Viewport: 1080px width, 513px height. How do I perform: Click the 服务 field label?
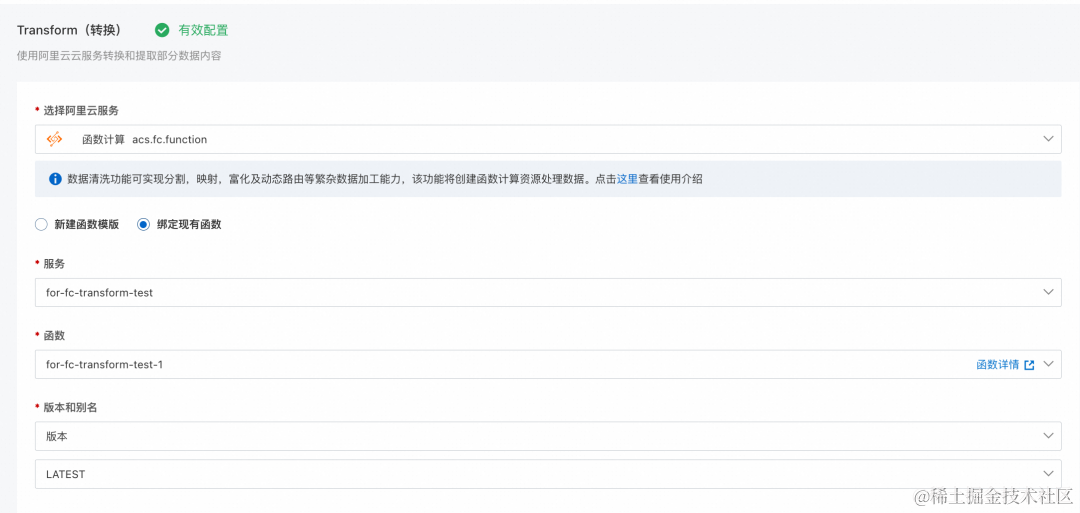click(54, 264)
